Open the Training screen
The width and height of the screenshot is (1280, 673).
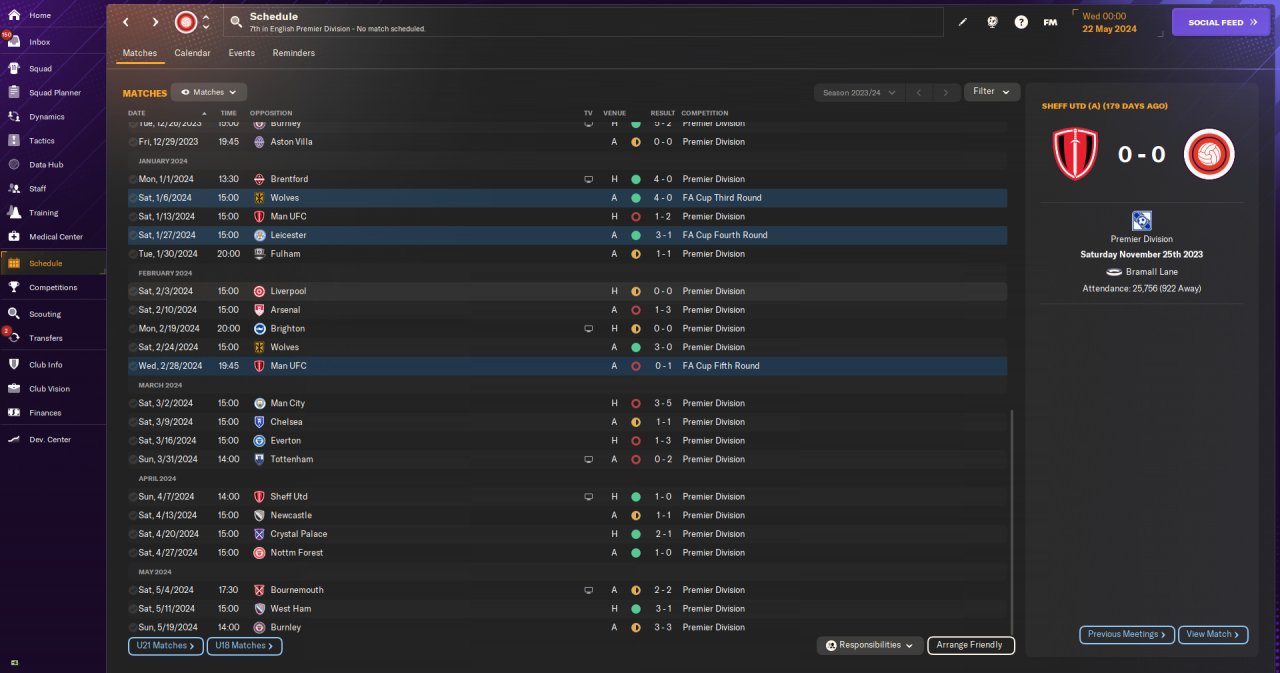point(43,213)
